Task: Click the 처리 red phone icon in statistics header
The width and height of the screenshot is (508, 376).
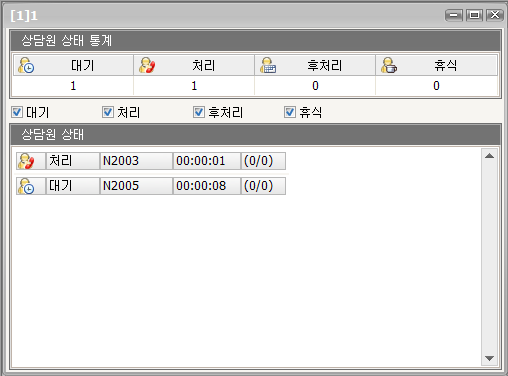Action: tap(147, 65)
